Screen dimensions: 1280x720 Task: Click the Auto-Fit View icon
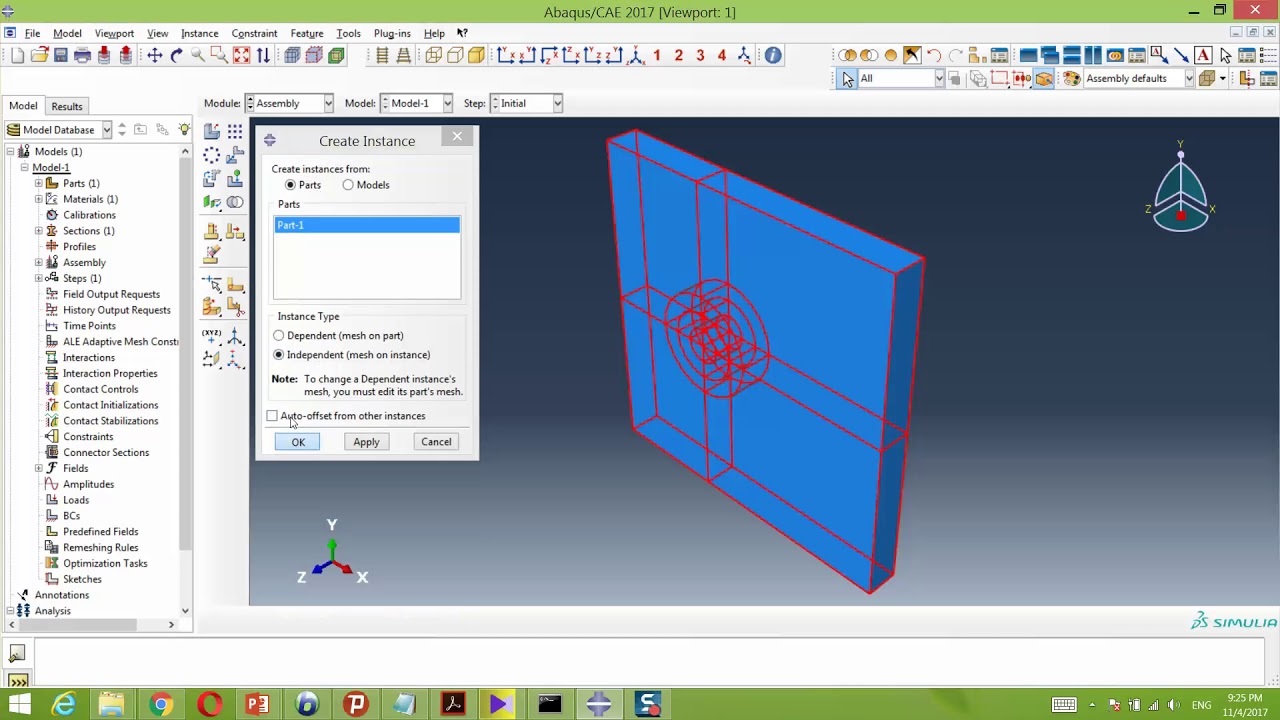pos(241,56)
